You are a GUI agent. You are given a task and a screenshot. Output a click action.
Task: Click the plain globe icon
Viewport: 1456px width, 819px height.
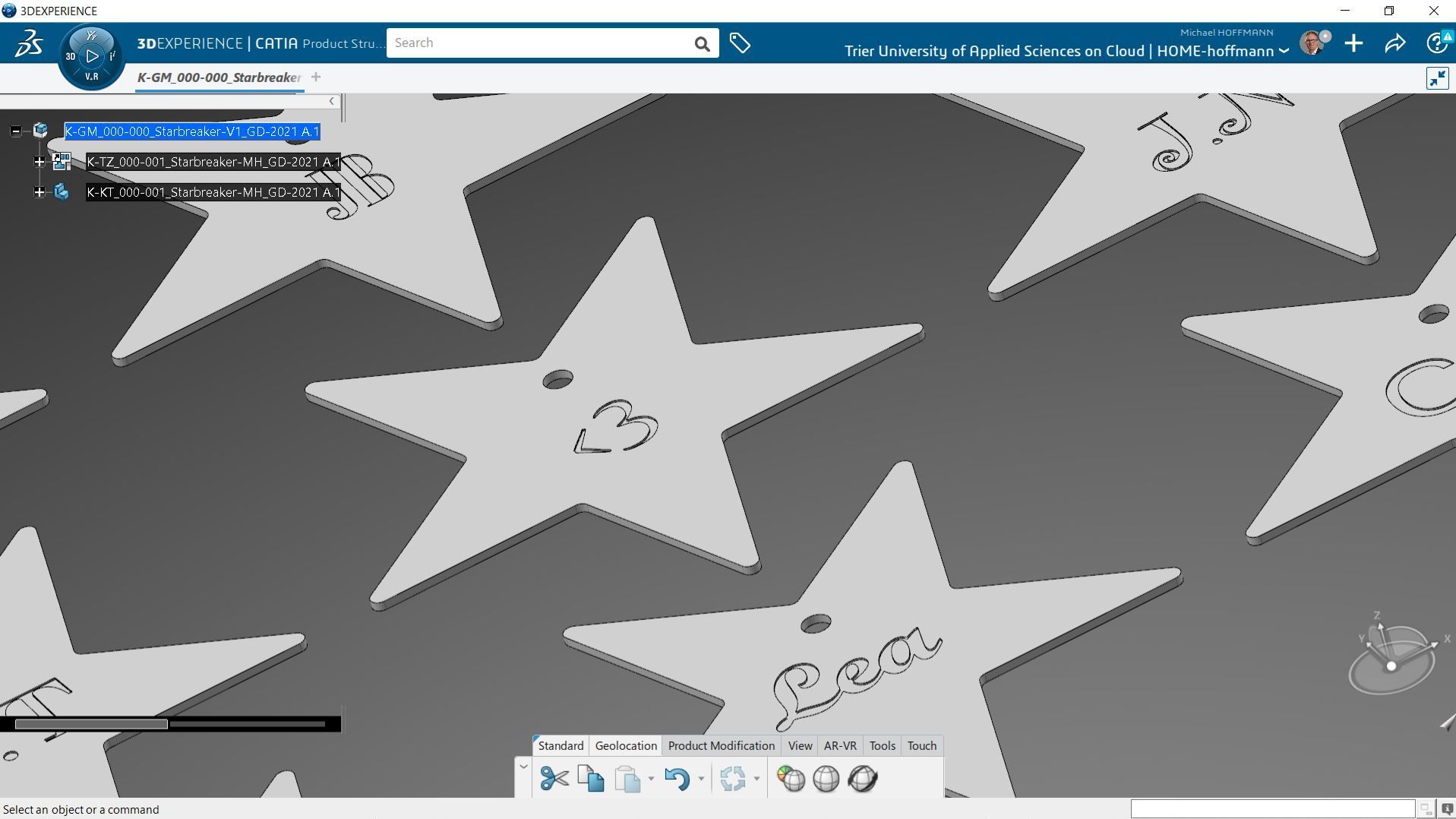pyautogui.click(x=826, y=779)
